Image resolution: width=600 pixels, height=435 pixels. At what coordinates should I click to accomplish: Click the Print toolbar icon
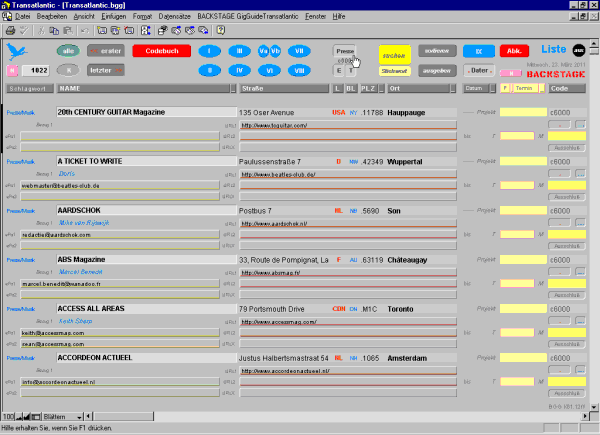click(x=10, y=30)
